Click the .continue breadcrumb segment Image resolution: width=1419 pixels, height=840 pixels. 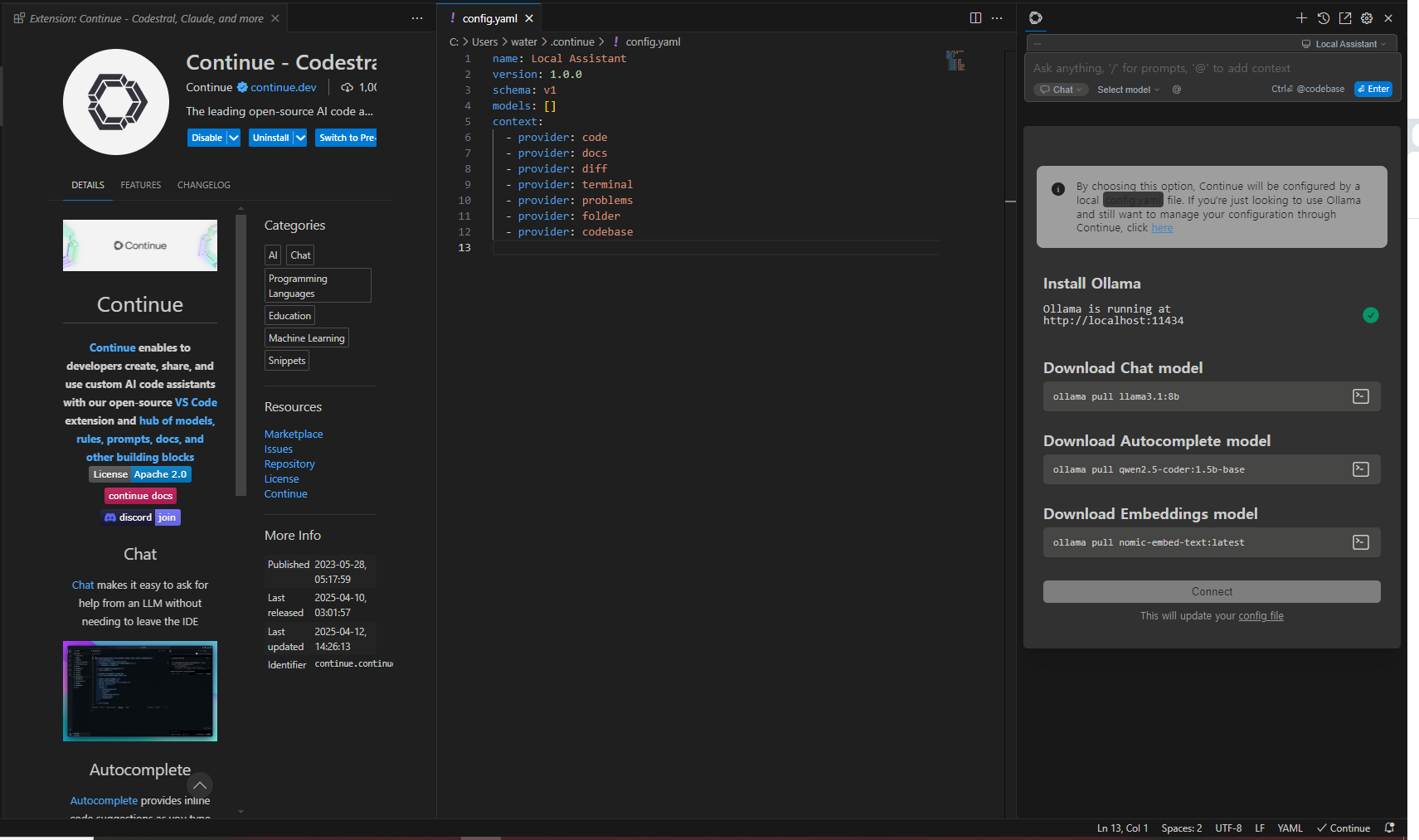pyautogui.click(x=572, y=41)
